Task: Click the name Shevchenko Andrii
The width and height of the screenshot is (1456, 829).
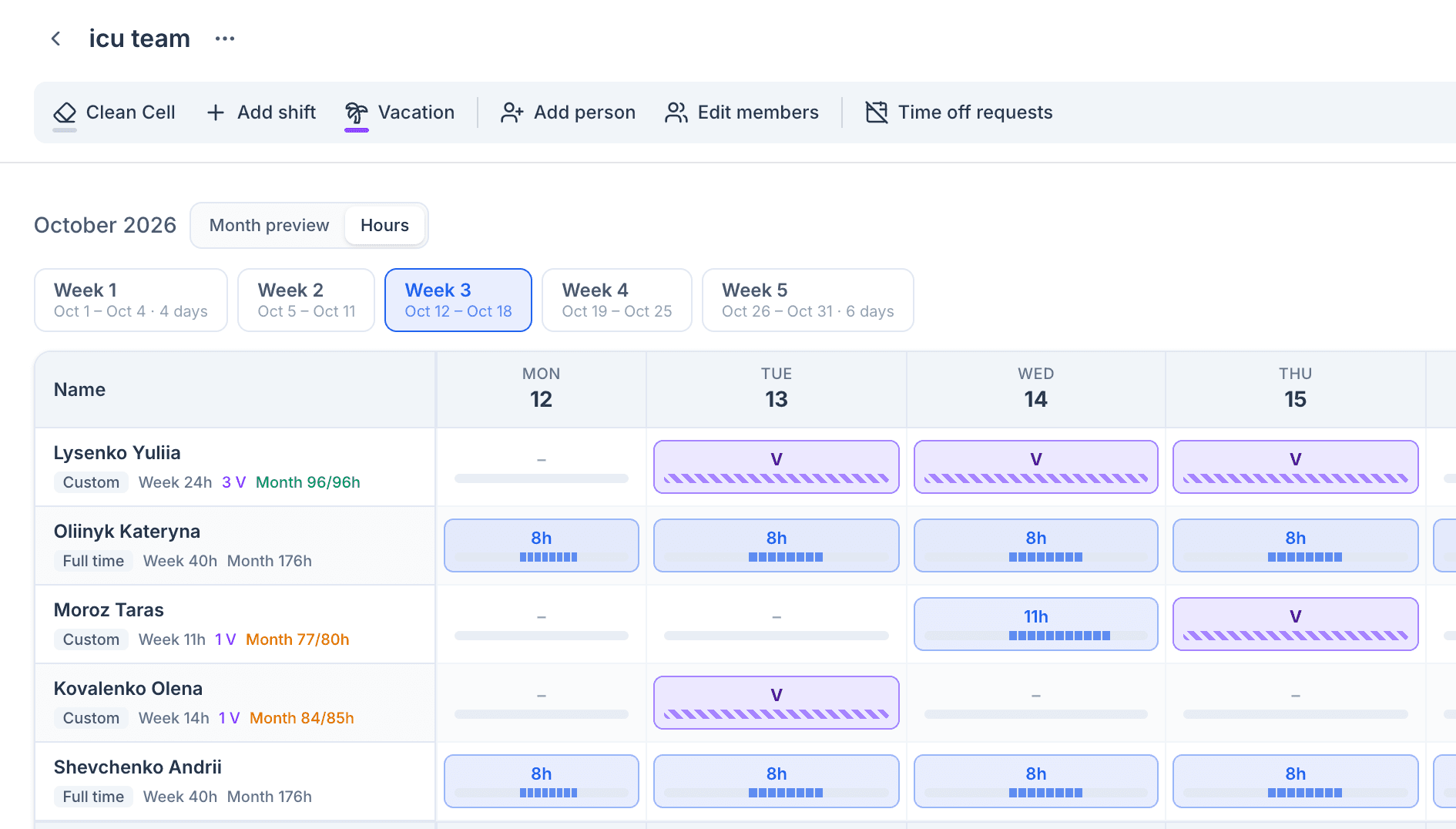Action: pyautogui.click(x=138, y=767)
